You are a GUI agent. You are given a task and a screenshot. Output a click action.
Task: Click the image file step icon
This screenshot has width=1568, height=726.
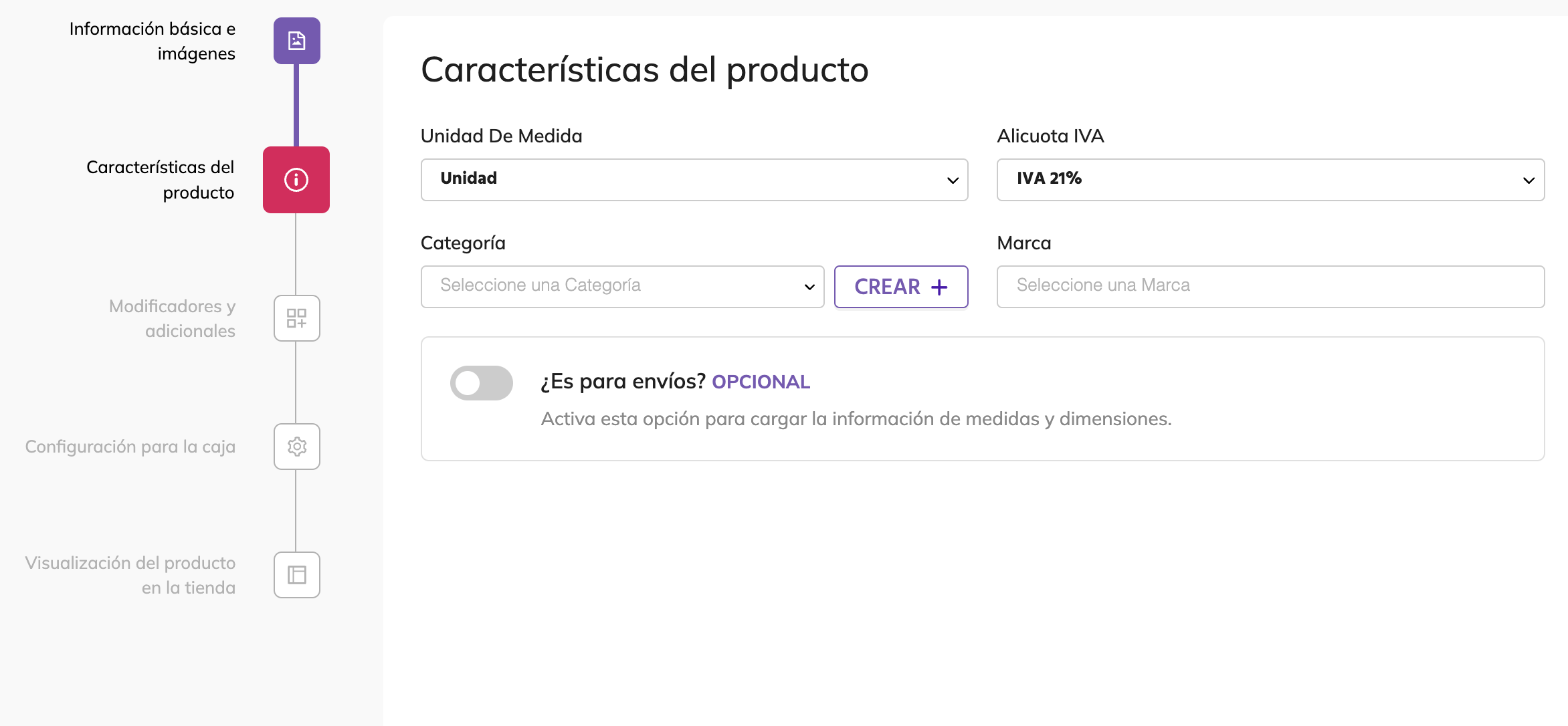[x=296, y=41]
